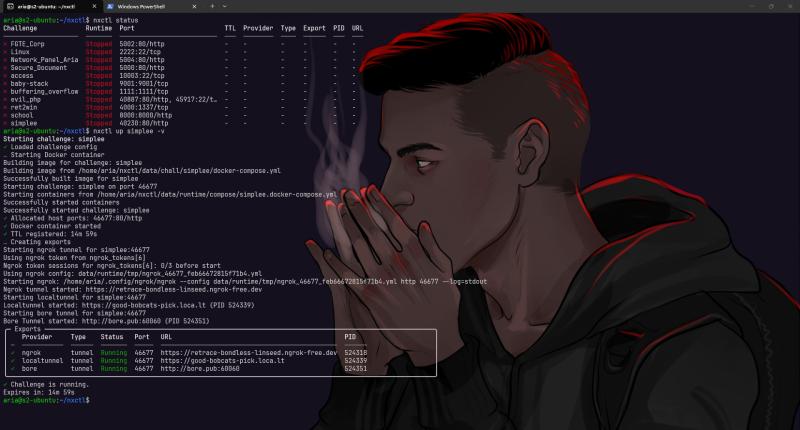
Task: Click port value 40230:80/http
Action: (x=144, y=123)
